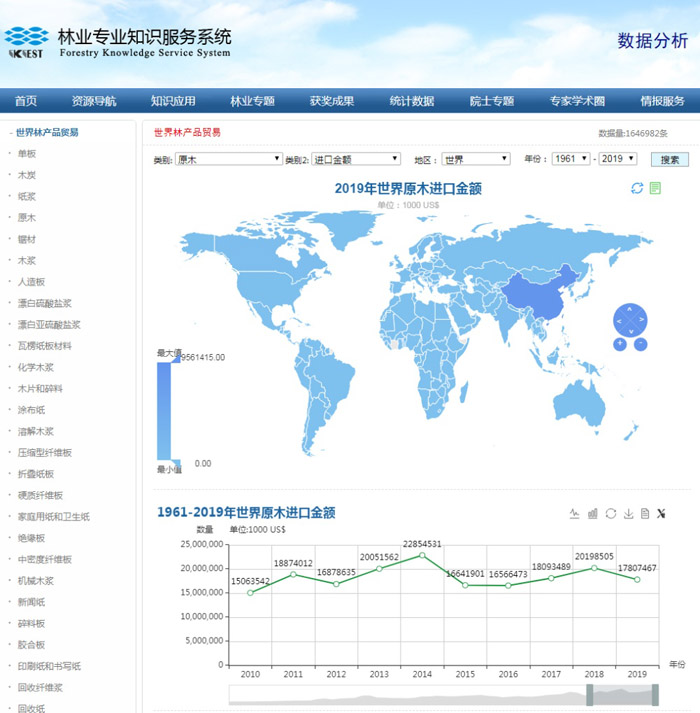Click the 数据量:1646982条 count text

tap(633, 133)
